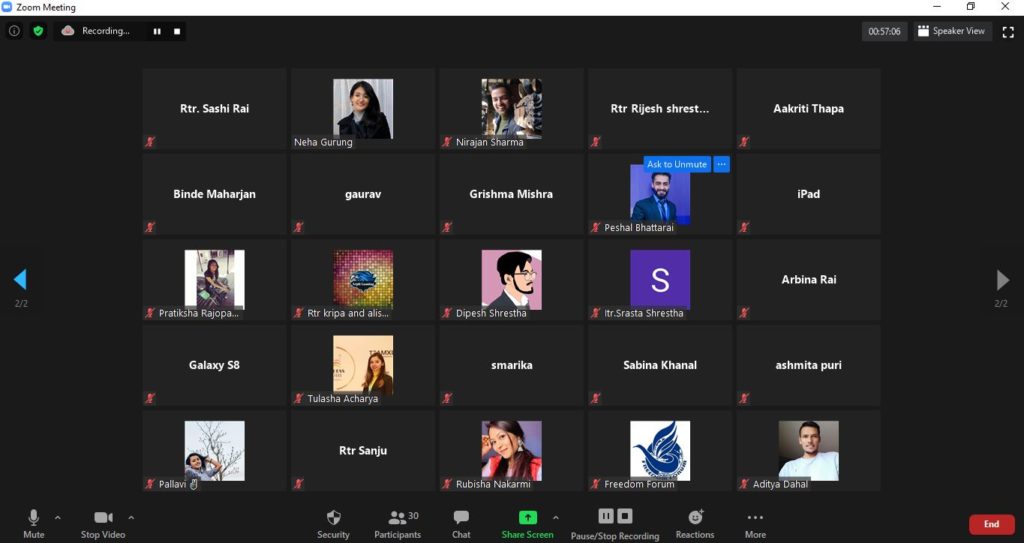
Task: Go to previous page with left arrow
Action: (x=20, y=279)
